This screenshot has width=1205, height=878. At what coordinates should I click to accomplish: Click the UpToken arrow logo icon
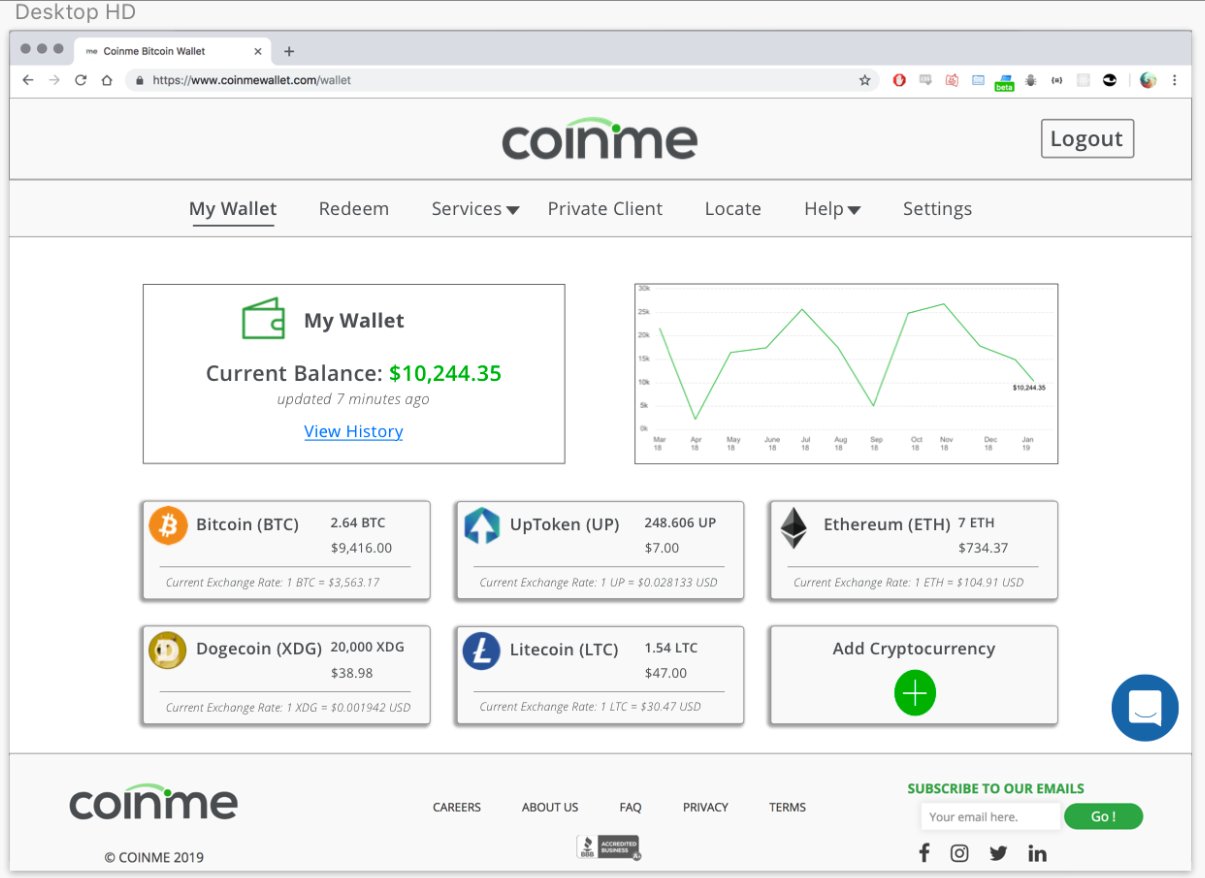pos(482,526)
